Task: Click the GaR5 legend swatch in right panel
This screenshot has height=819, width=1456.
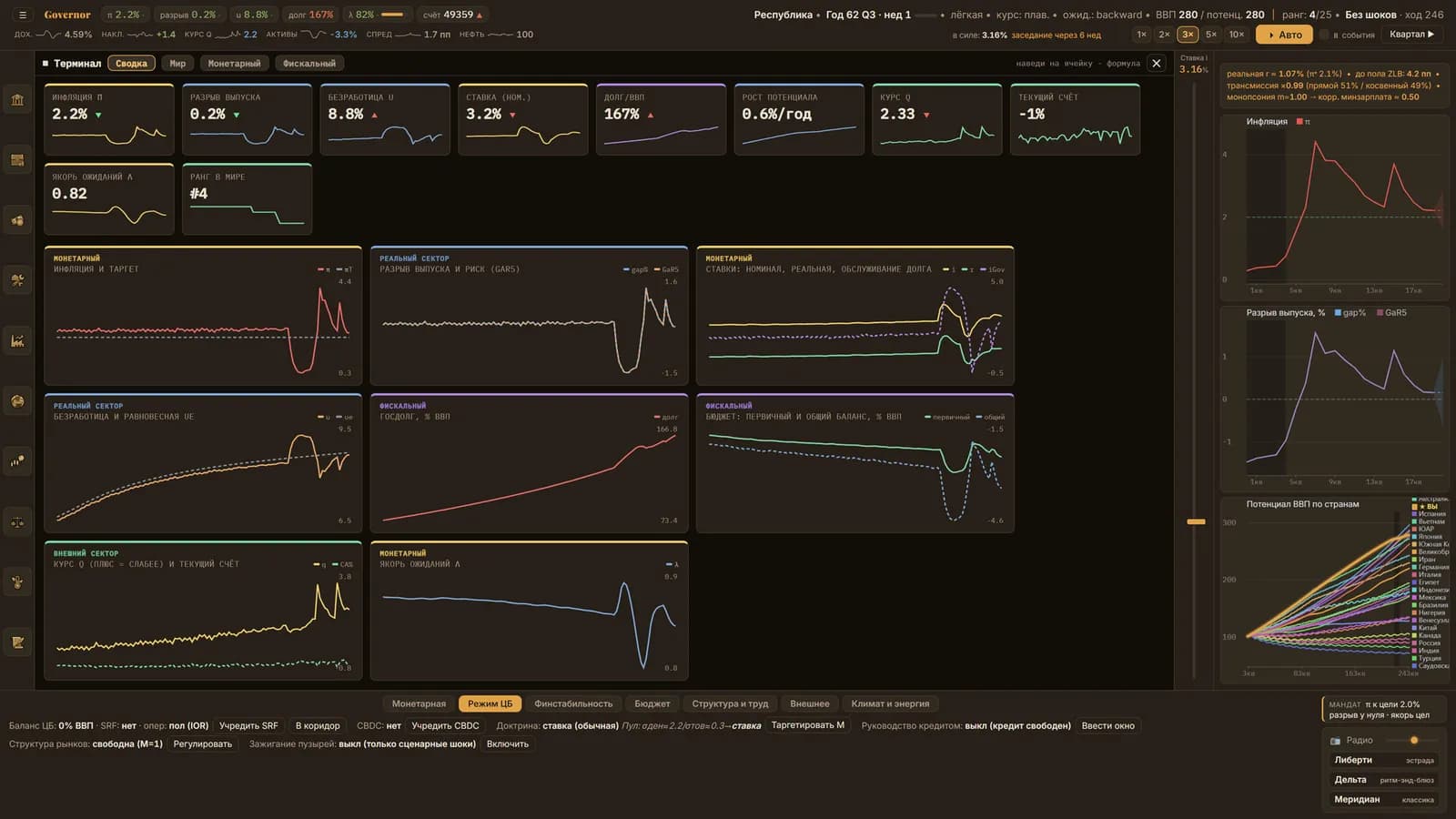Action: pos(1380,312)
